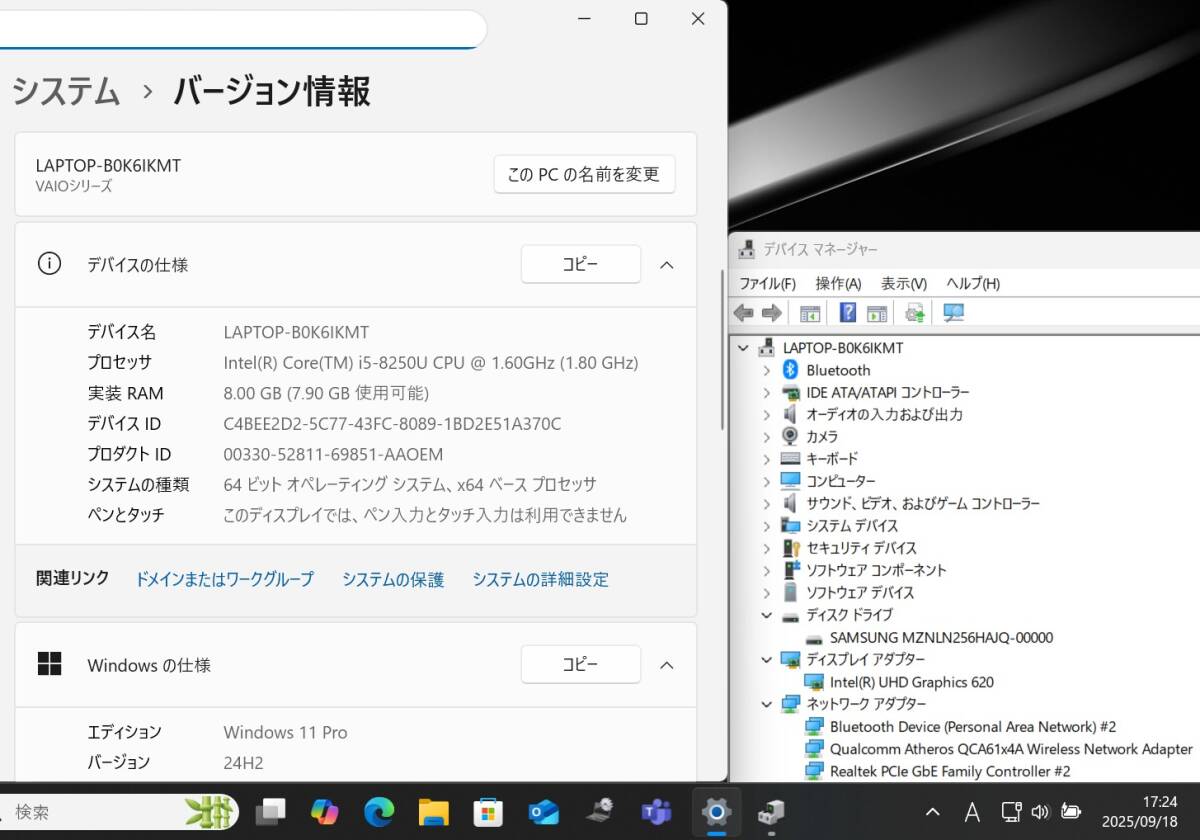Collapse the デバイスの仕様 section chevron
Viewport: 1200px width, 840px height.
click(667, 265)
